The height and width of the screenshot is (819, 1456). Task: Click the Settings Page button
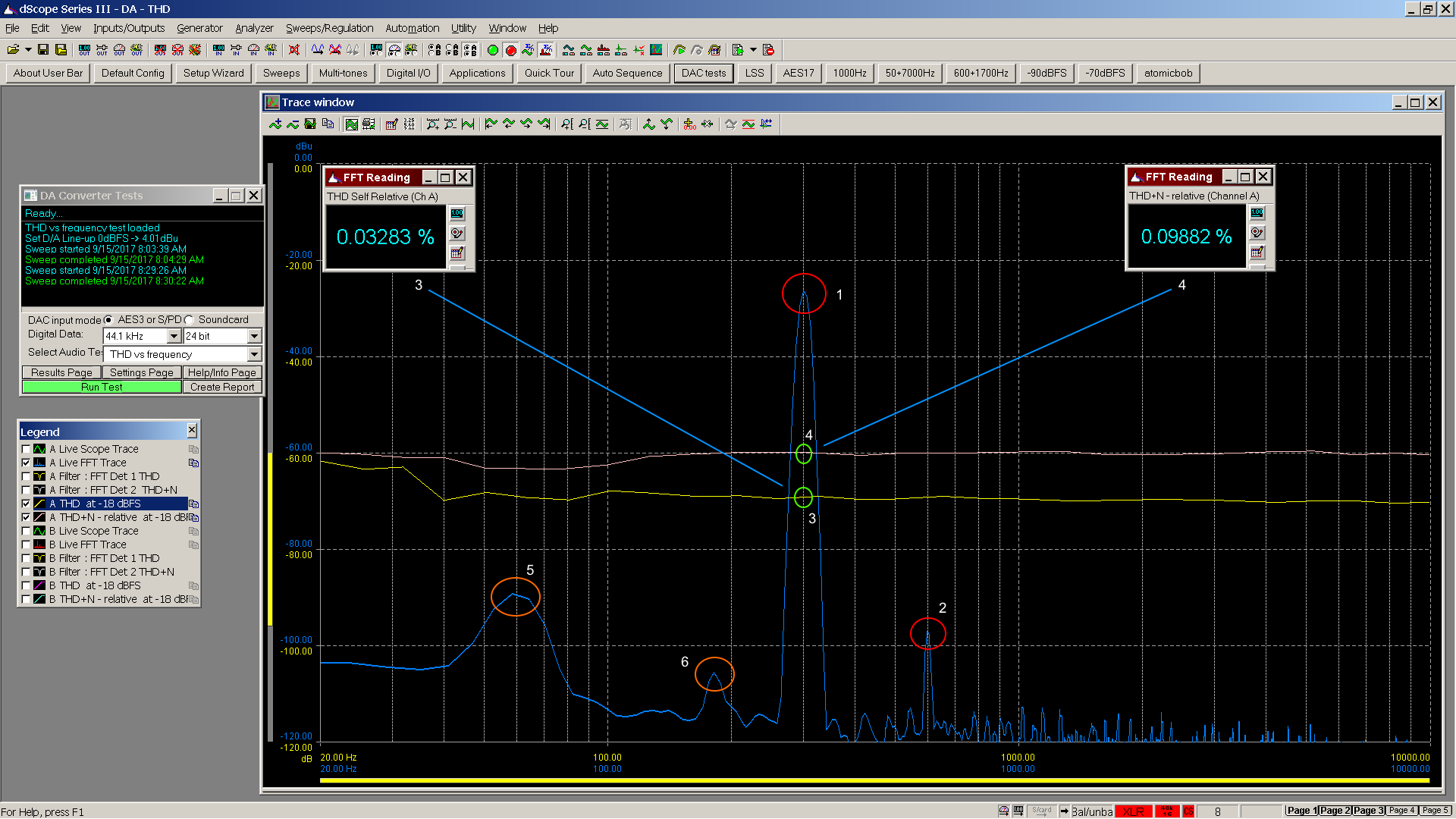coord(141,372)
